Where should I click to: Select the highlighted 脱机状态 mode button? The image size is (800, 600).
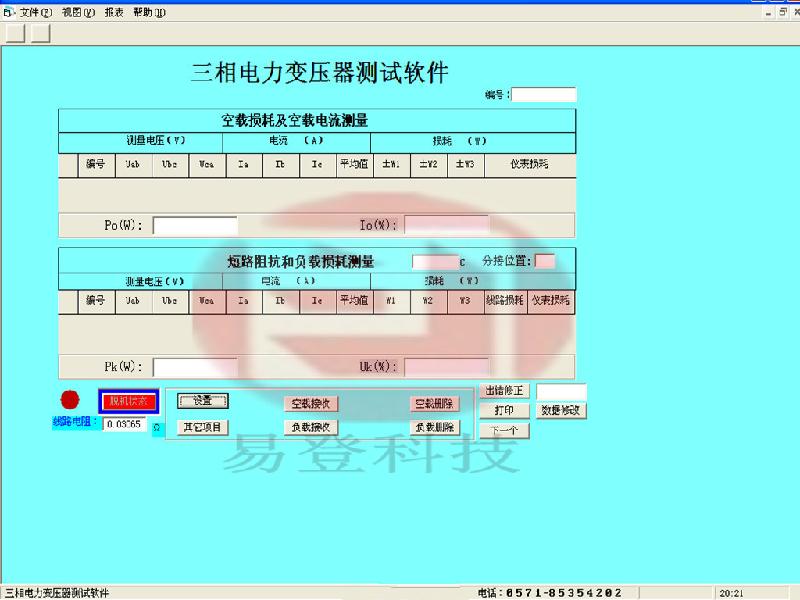point(127,400)
